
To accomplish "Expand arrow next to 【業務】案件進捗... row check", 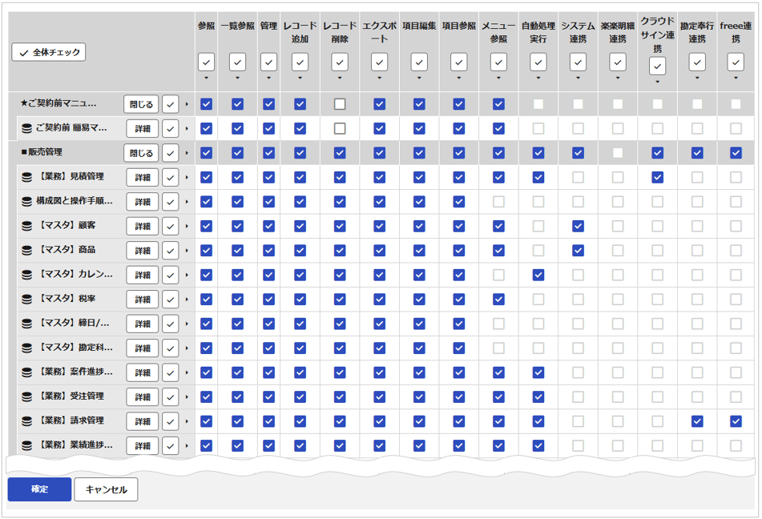I will 187,373.
